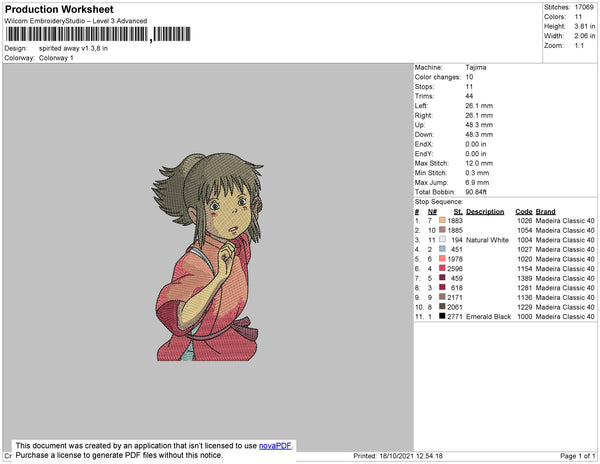Click the embroidered girl design preview
The height and width of the screenshot is (464, 600).
click(x=207, y=257)
